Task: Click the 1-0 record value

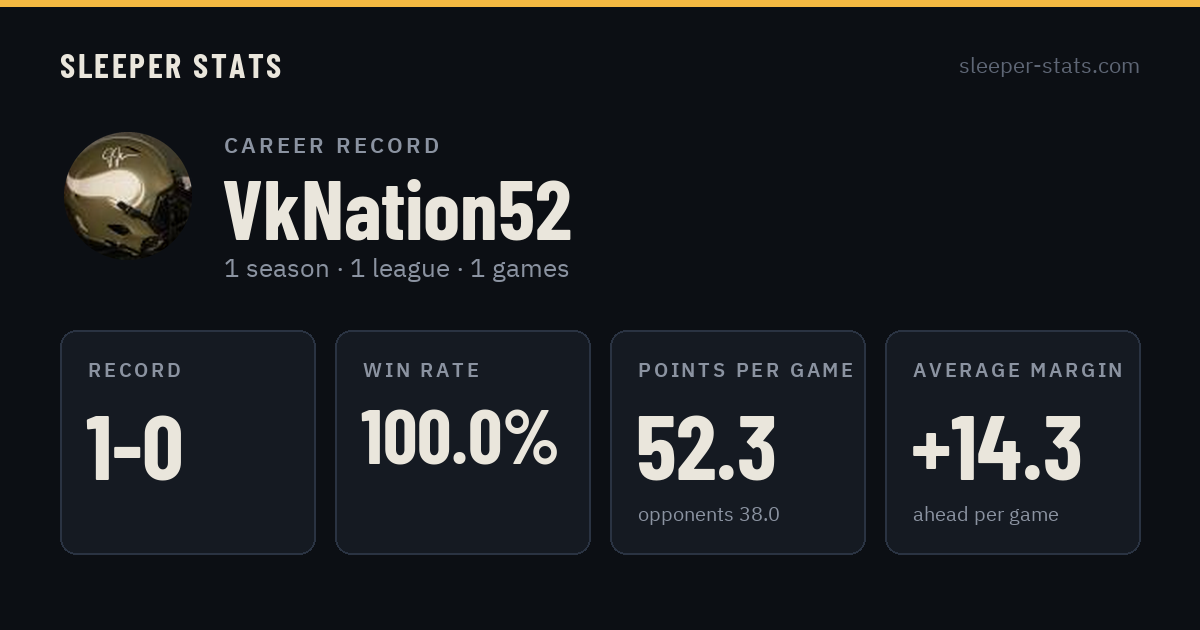Action: pos(134,448)
